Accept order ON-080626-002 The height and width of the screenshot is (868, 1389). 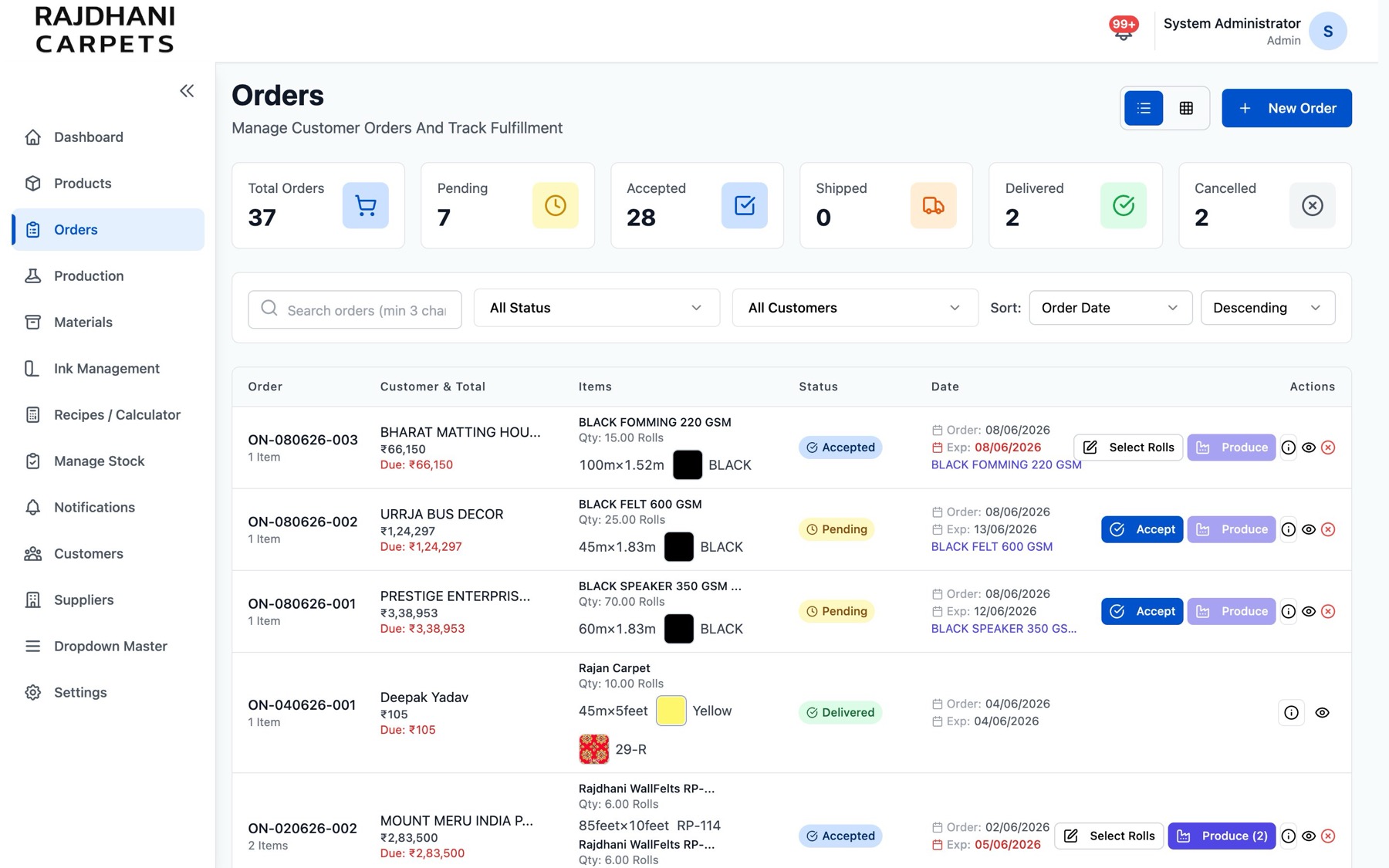1142,529
